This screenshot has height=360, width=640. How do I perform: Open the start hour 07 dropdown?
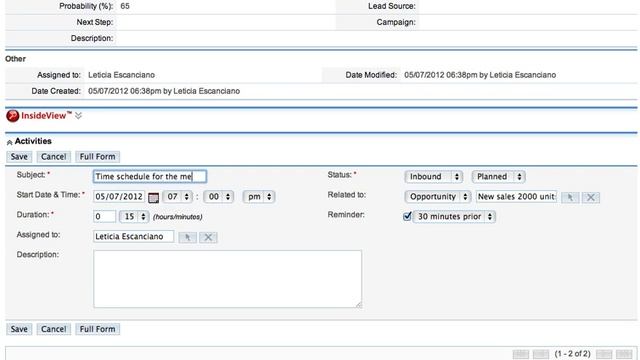point(178,196)
